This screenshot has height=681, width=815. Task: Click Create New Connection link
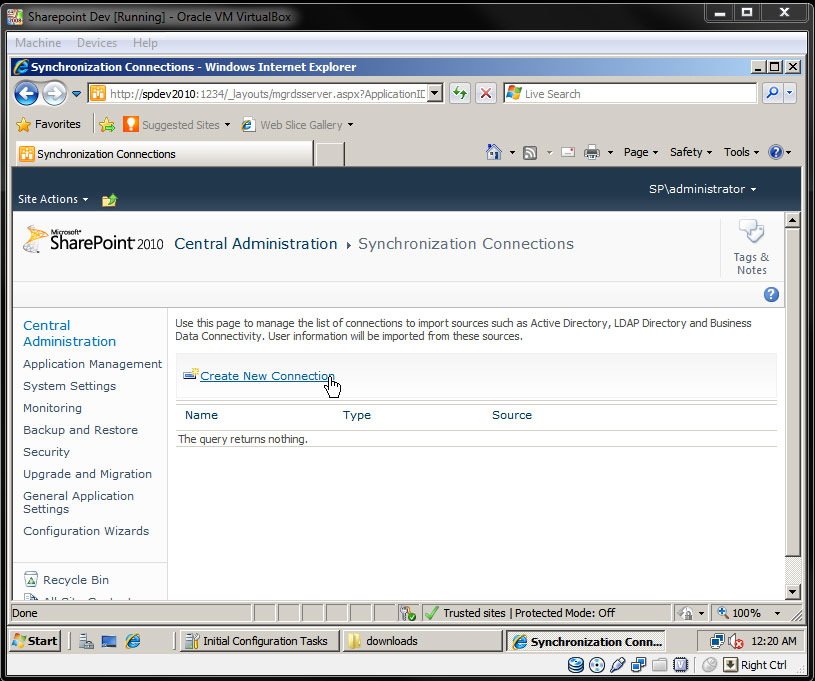(267, 376)
